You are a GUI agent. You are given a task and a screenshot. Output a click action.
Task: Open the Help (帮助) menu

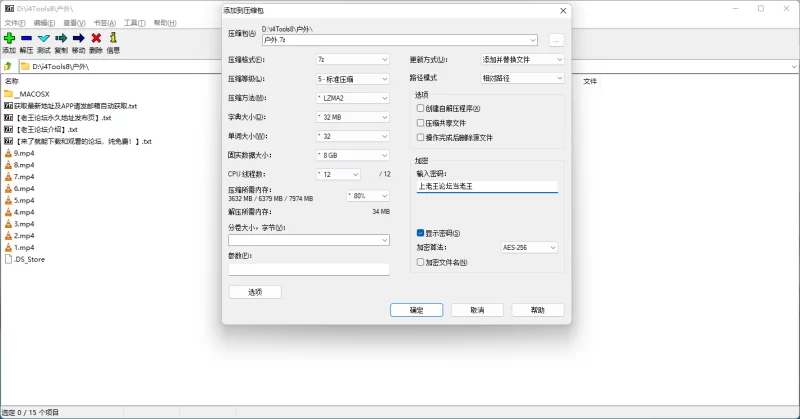pyautogui.click(x=165, y=23)
